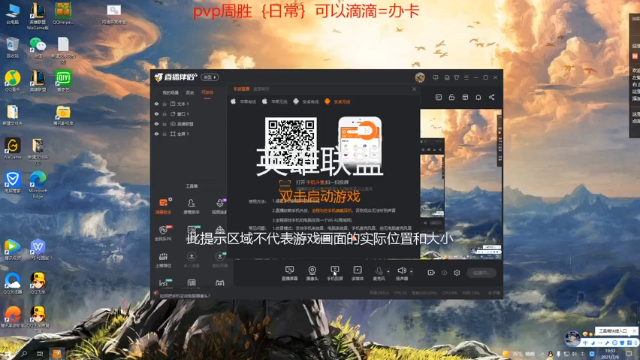This screenshot has height=360, width=640.
Task: Open the Windows Start menu
Action: [x=7, y=353]
